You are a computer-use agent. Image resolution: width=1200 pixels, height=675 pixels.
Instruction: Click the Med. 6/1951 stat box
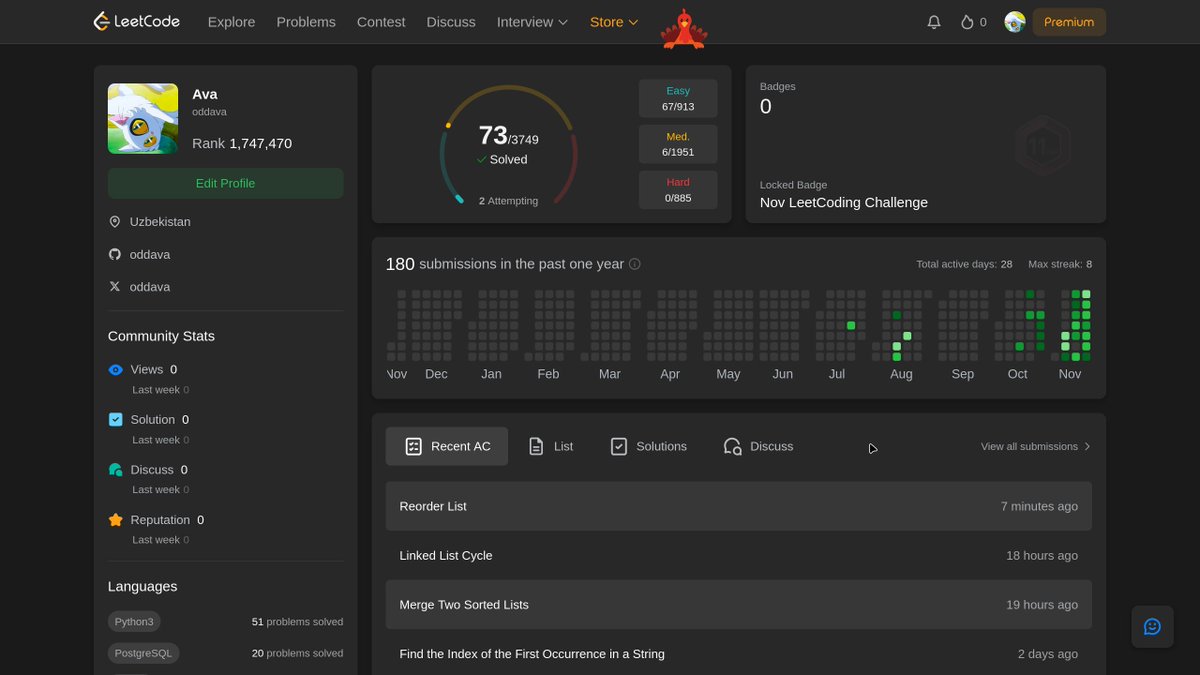point(678,144)
